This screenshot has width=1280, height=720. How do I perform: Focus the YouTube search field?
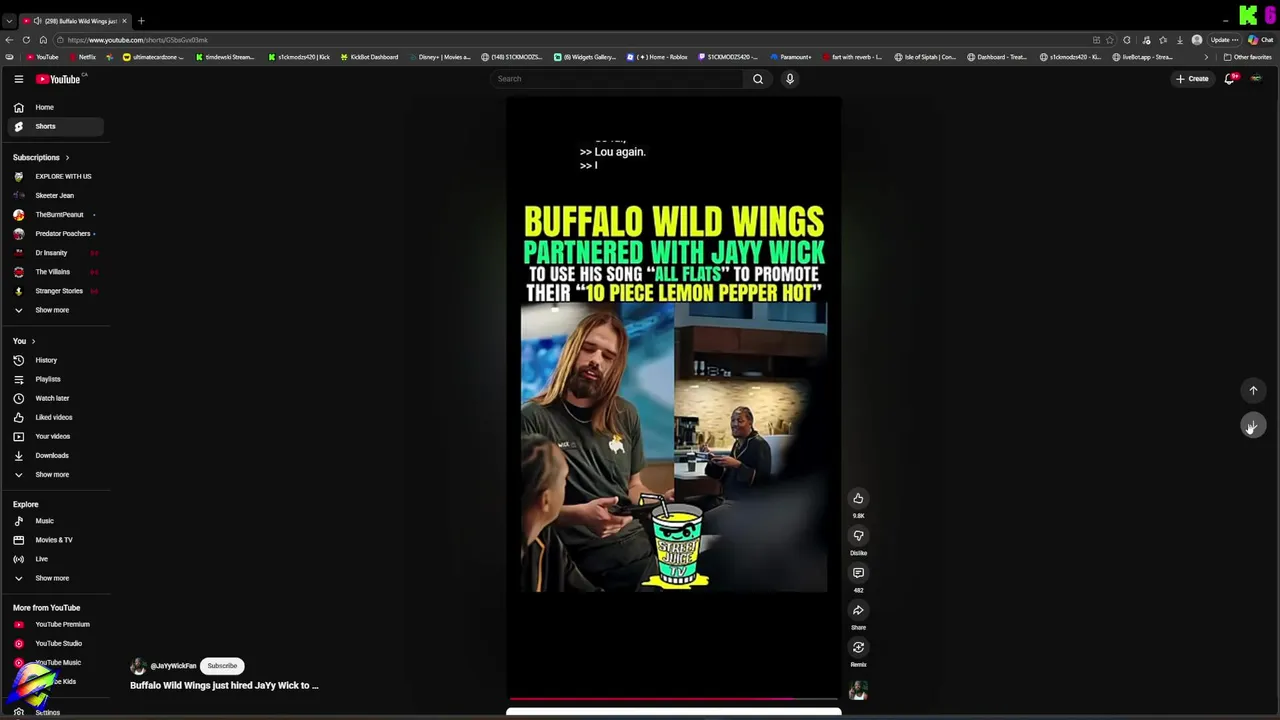tap(618, 79)
